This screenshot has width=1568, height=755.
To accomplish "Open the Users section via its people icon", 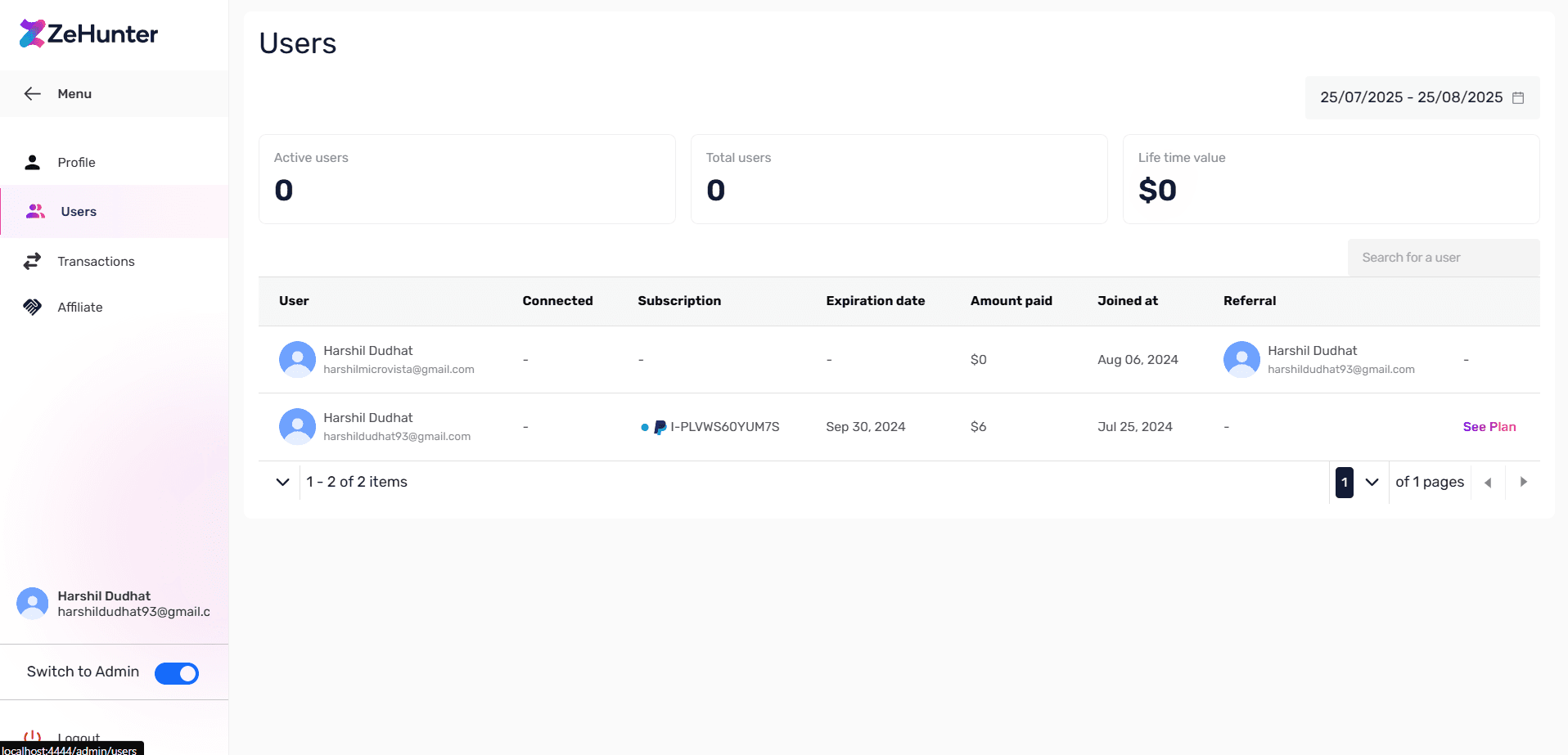I will 35,211.
